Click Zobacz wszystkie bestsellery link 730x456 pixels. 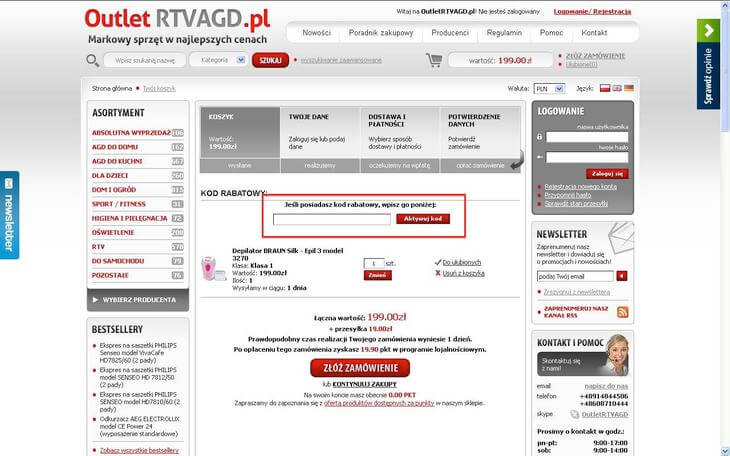point(139,450)
